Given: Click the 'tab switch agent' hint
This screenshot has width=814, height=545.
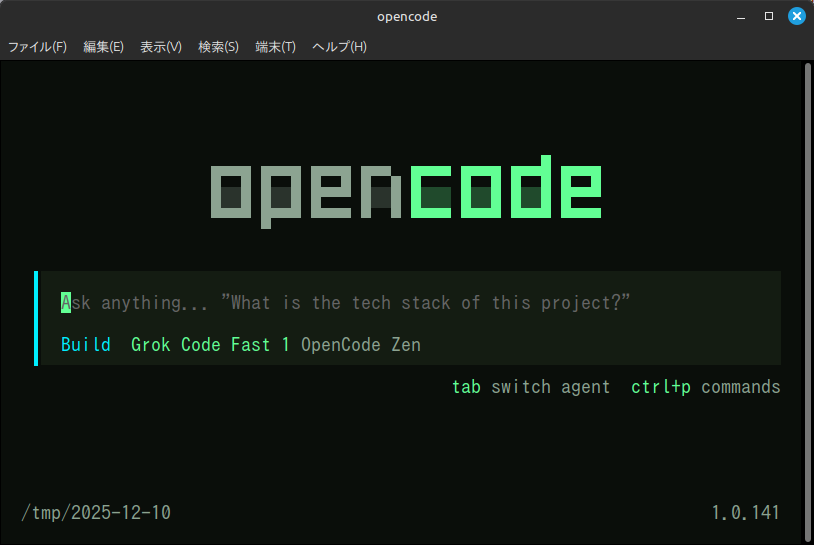Looking at the screenshot, I should pos(531,387).
